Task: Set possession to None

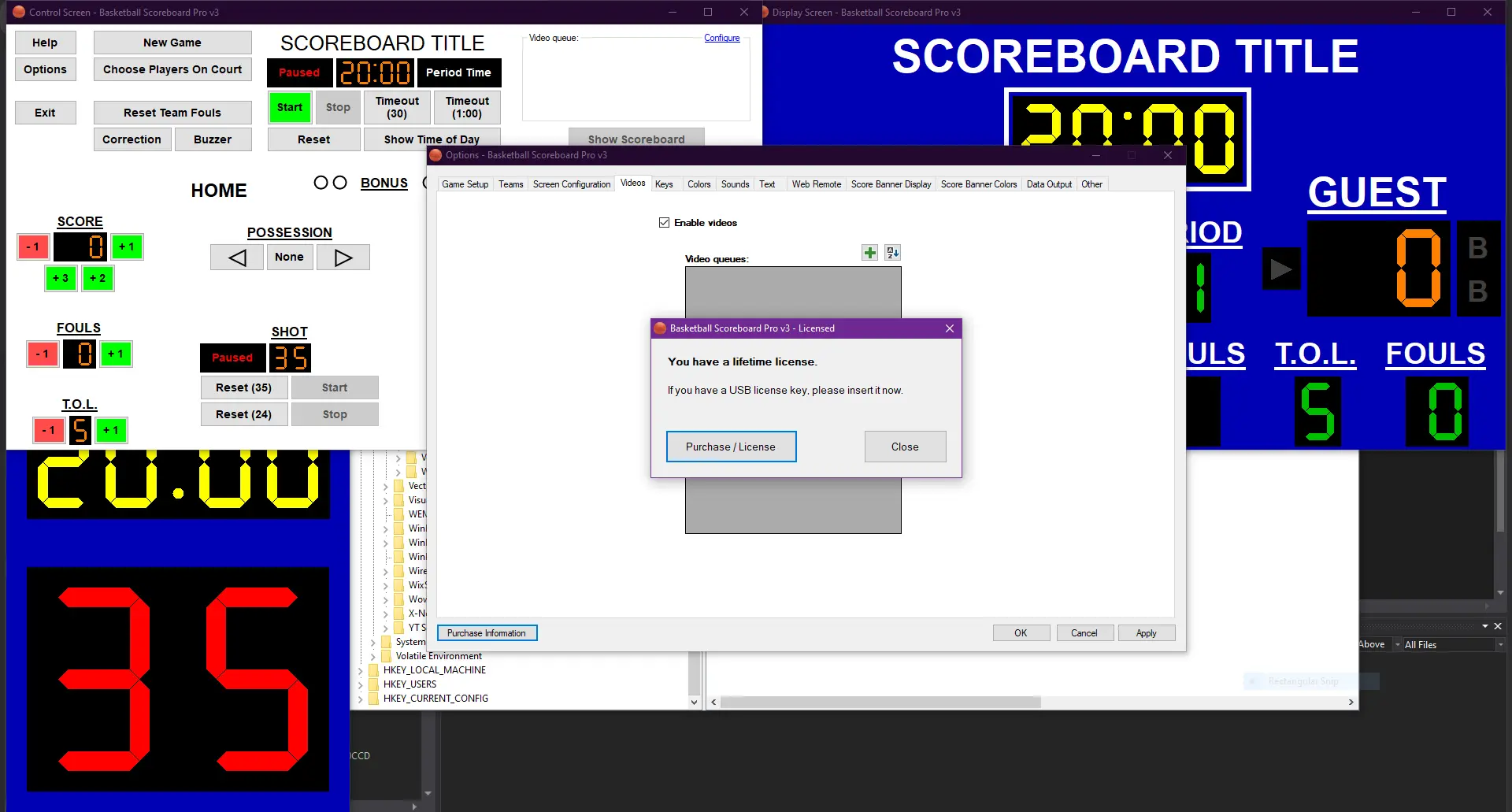Action: pos(289,257)
